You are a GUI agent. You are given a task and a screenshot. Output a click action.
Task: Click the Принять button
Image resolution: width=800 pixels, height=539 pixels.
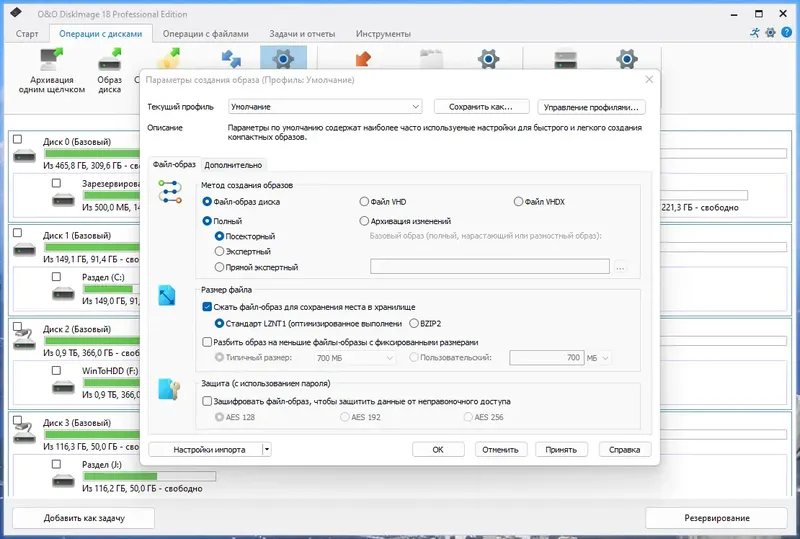561,449
